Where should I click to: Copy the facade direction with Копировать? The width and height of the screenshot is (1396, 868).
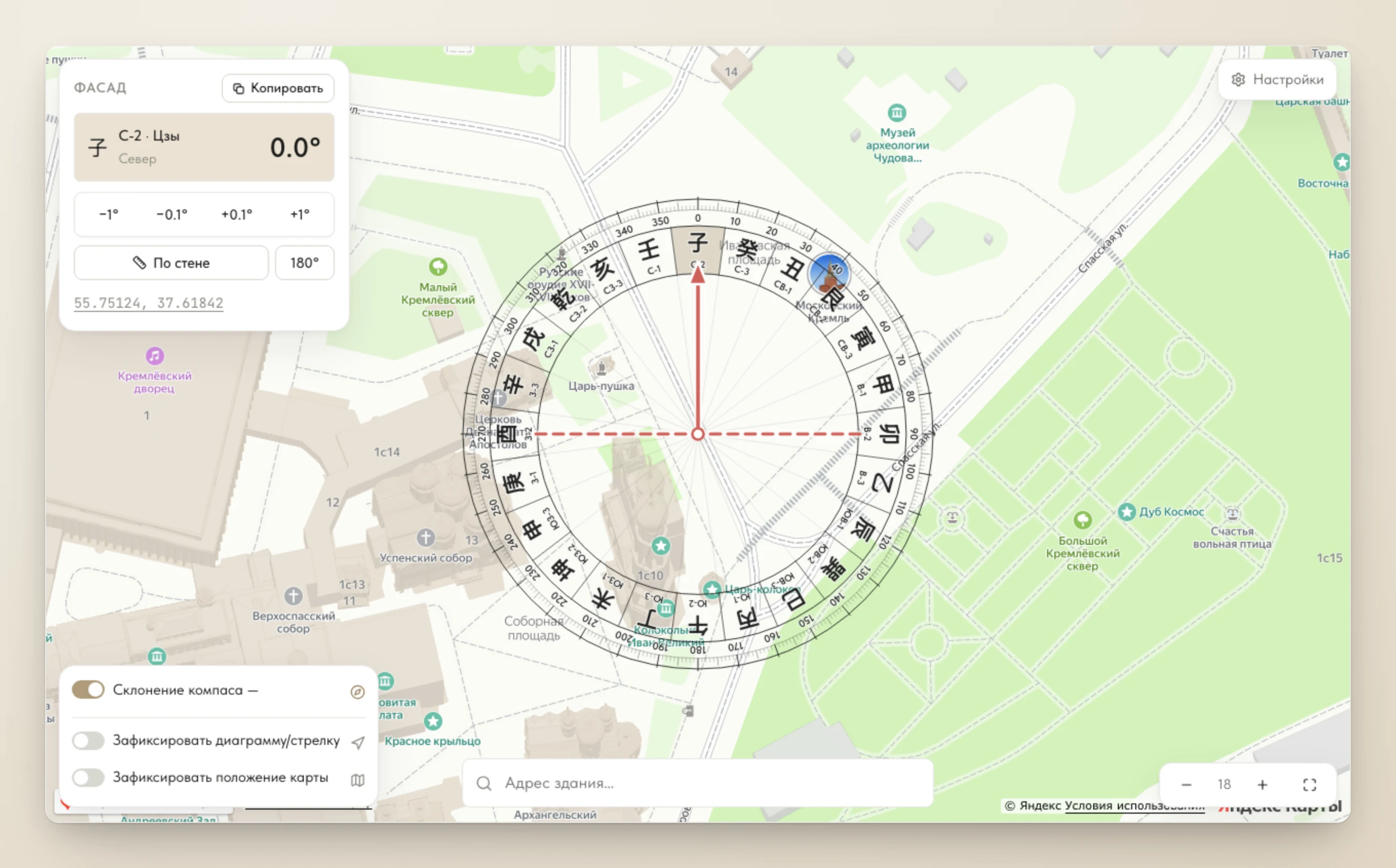(278, 88)
